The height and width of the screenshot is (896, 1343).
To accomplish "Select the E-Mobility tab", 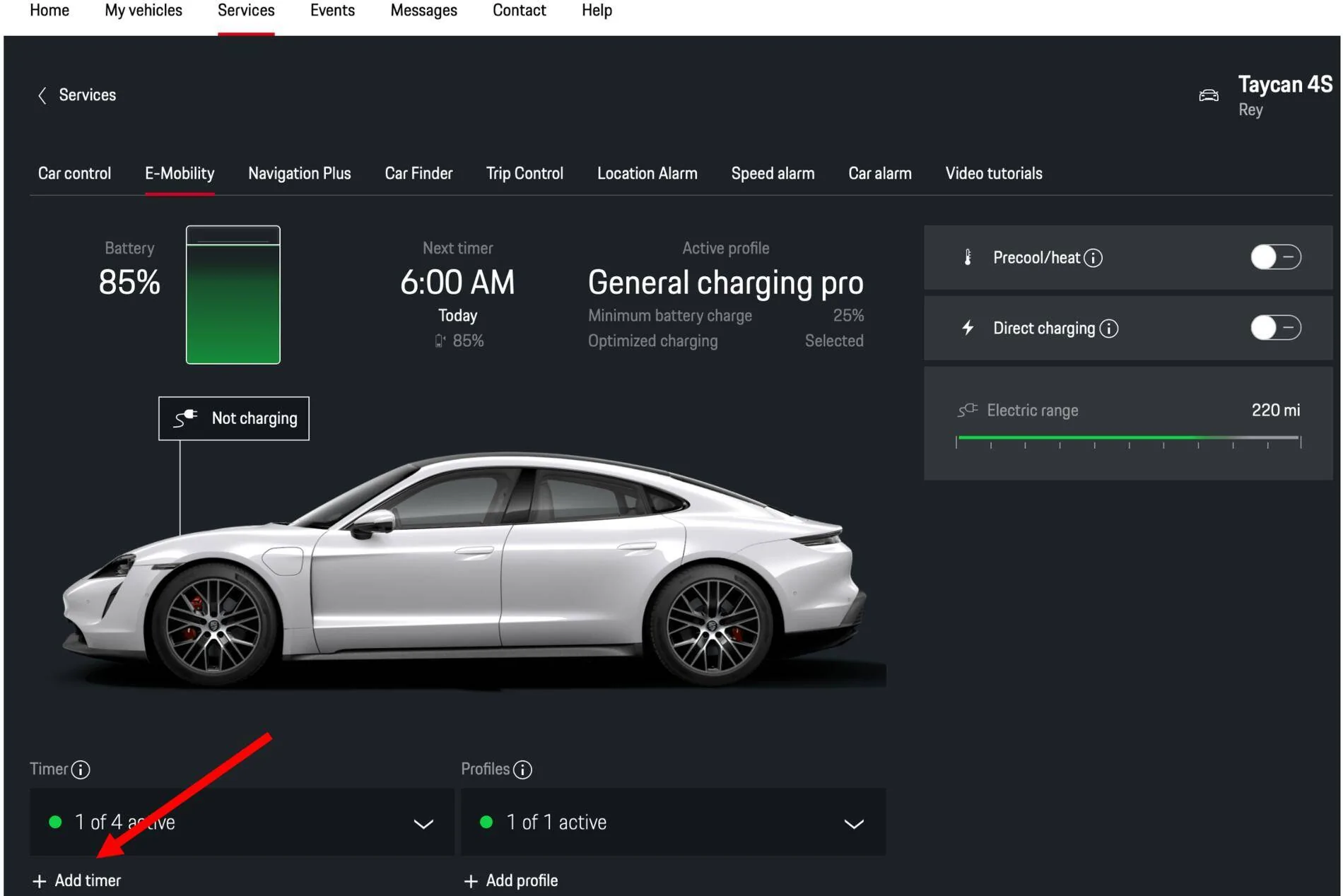I will [x=180, y=174].
